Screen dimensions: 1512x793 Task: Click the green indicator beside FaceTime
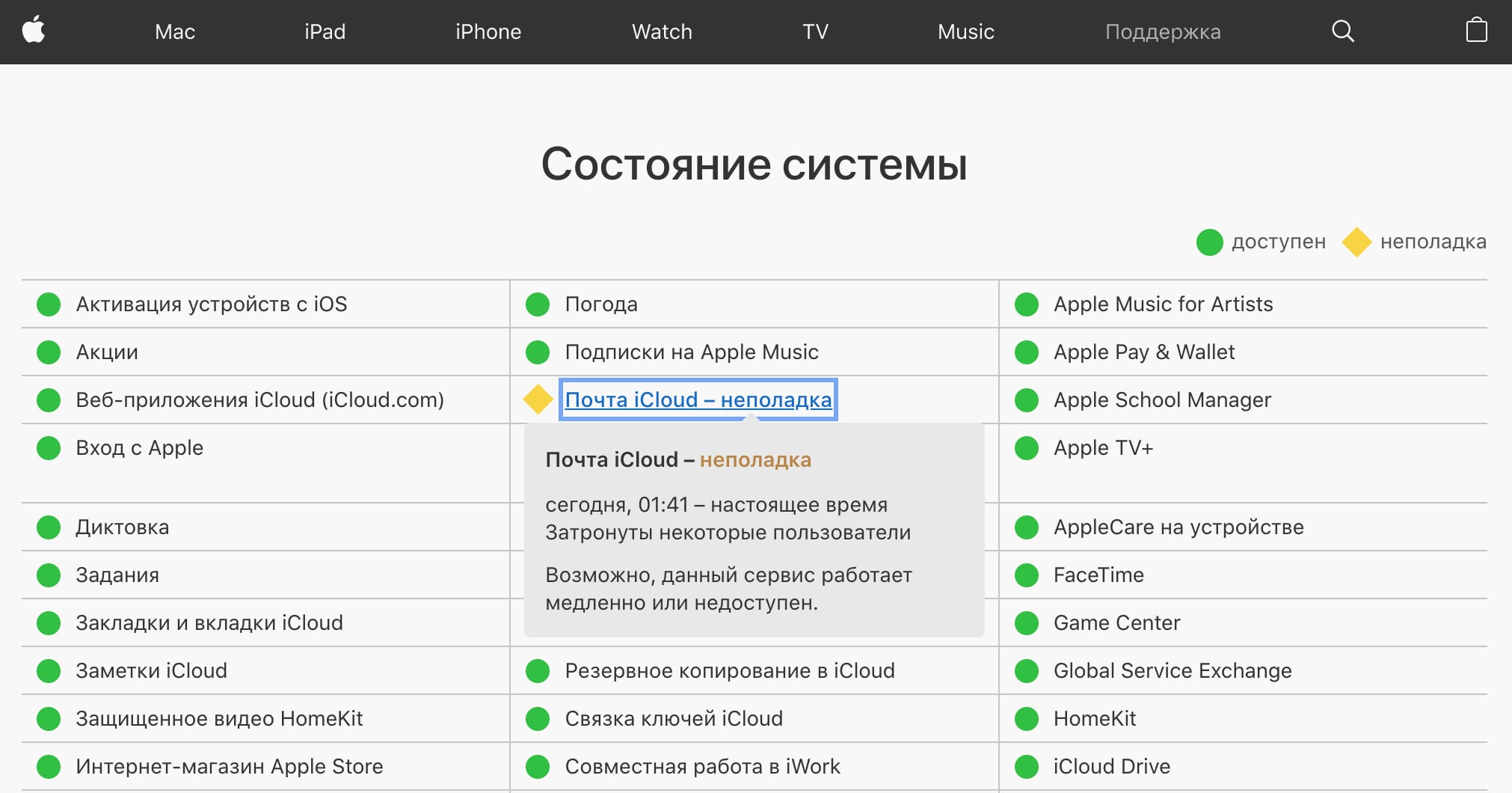[1025, 575]
